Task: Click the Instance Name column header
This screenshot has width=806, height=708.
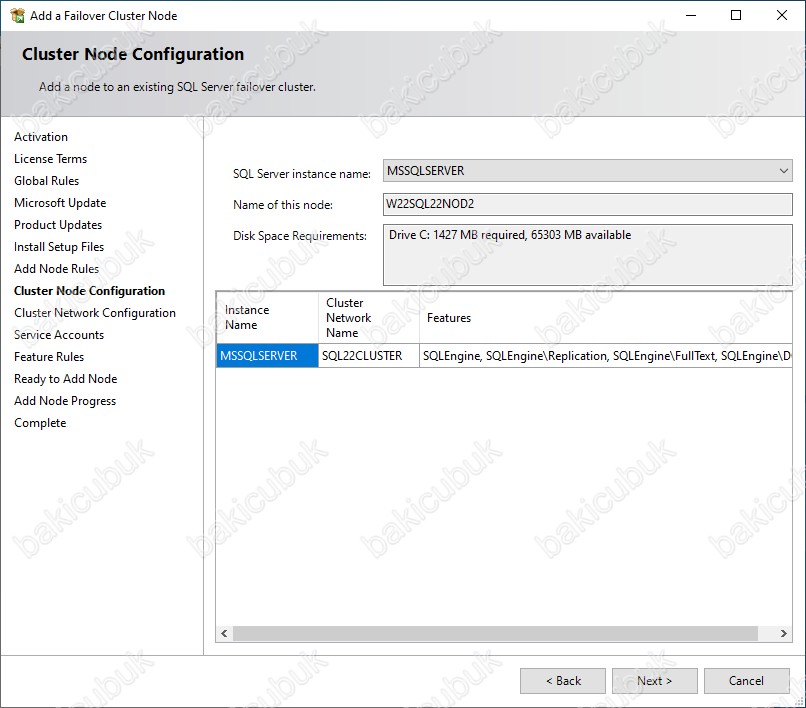Action: pyautogui.click(x=267, y=318)
